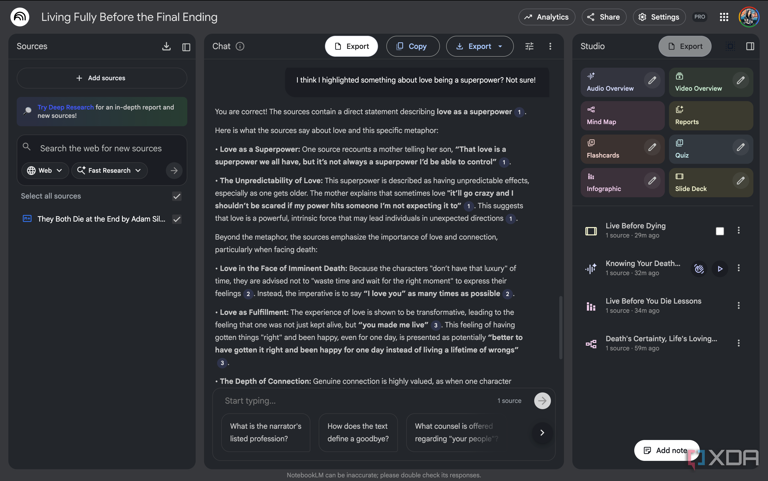The height and width of the screenshot is (481, 768).
Task: Download sources using the Sources panel icon
Action: (x=166, y=47)
